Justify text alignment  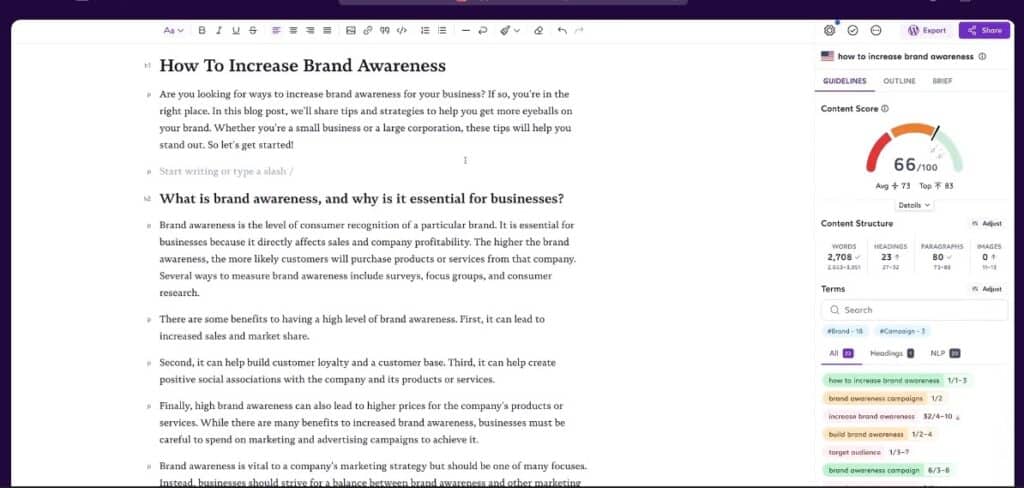[327, 30]
